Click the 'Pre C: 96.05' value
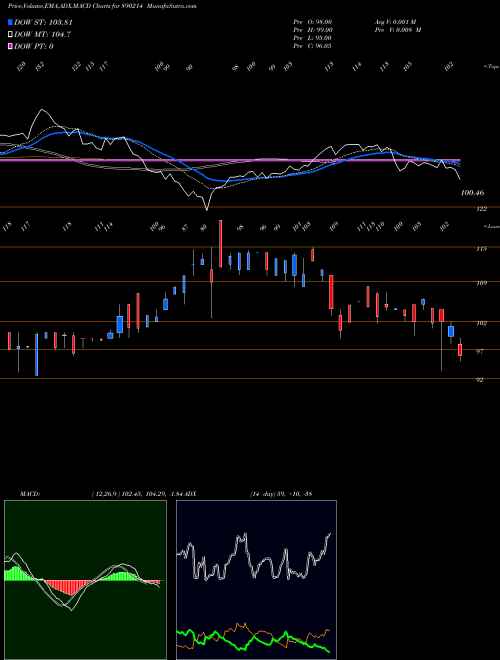Viewport: 500px width, 660px height. point(313,46)
